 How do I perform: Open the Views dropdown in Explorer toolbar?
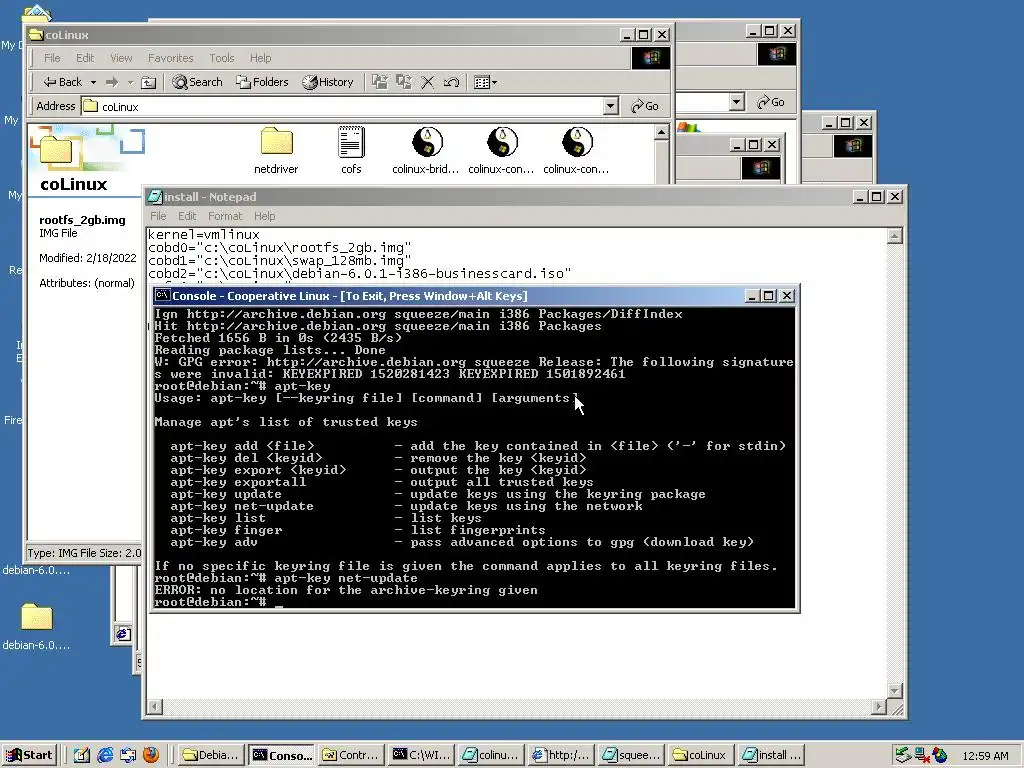485,82
